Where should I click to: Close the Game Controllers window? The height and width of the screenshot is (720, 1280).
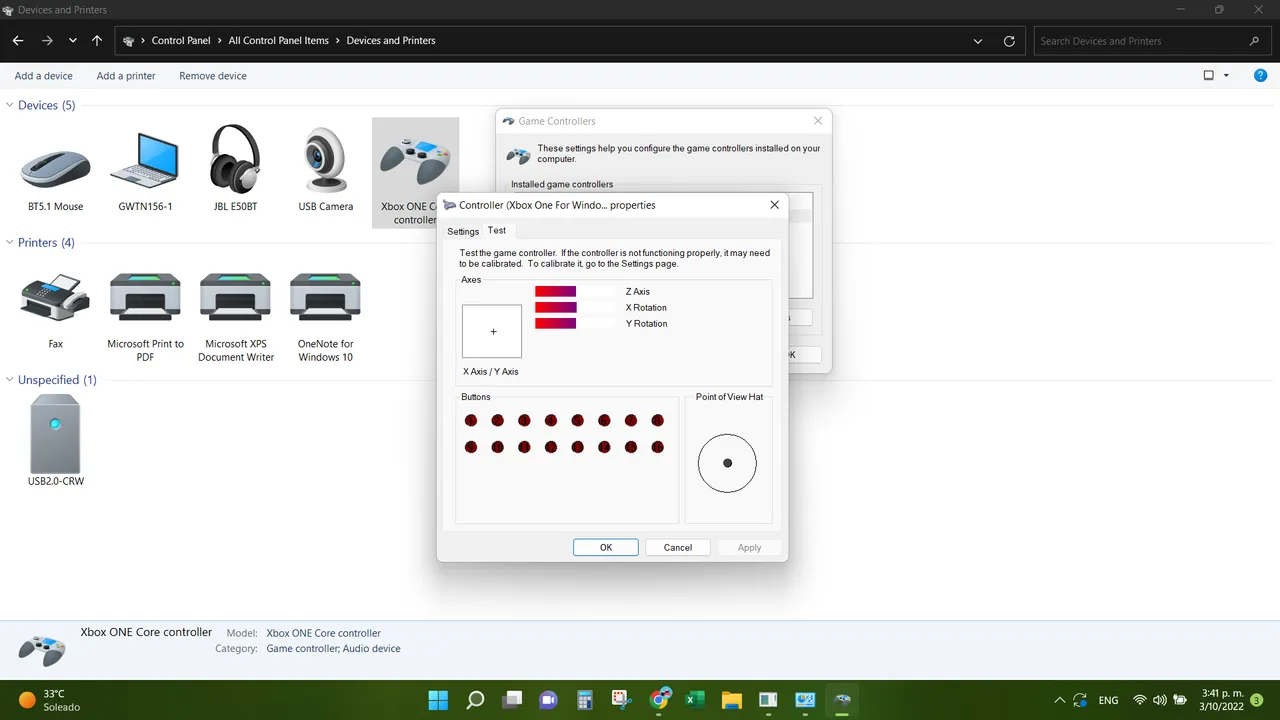pos(817,121)
